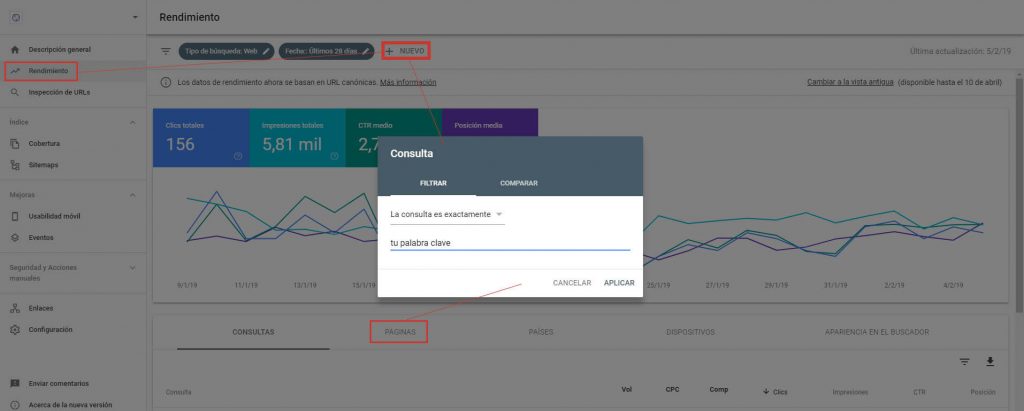Image resolution: width=1024 pixels, height=411 pixels.
Task: Click help icon on Clics totales card
Action: click(x=238, y=156)
